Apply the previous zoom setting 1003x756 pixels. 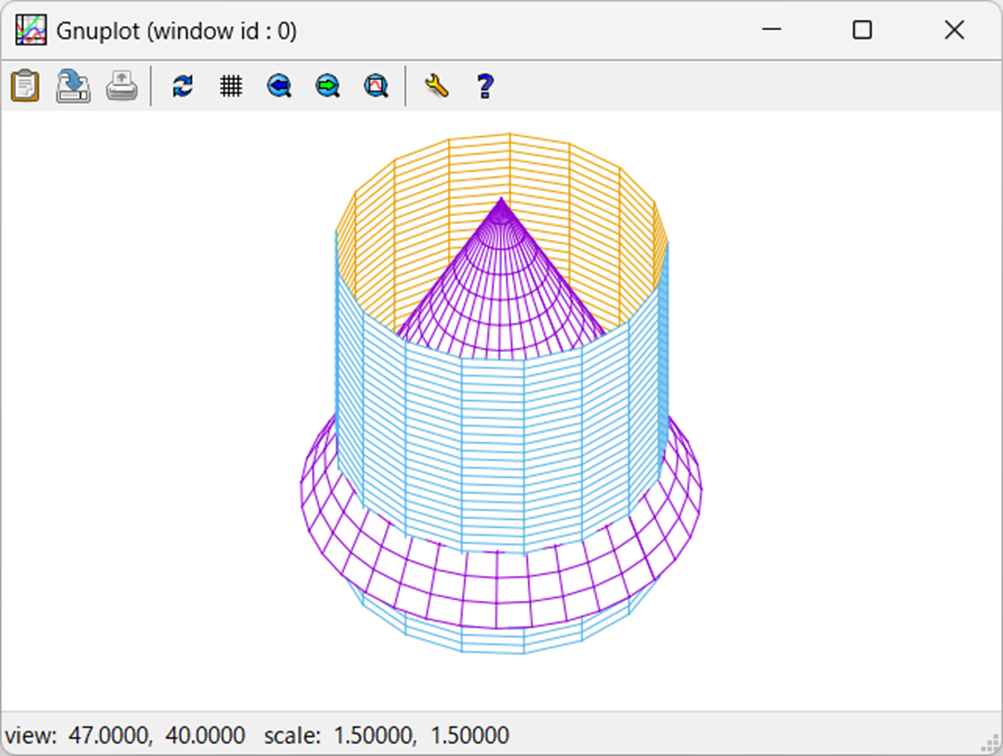tap(279, 86)
